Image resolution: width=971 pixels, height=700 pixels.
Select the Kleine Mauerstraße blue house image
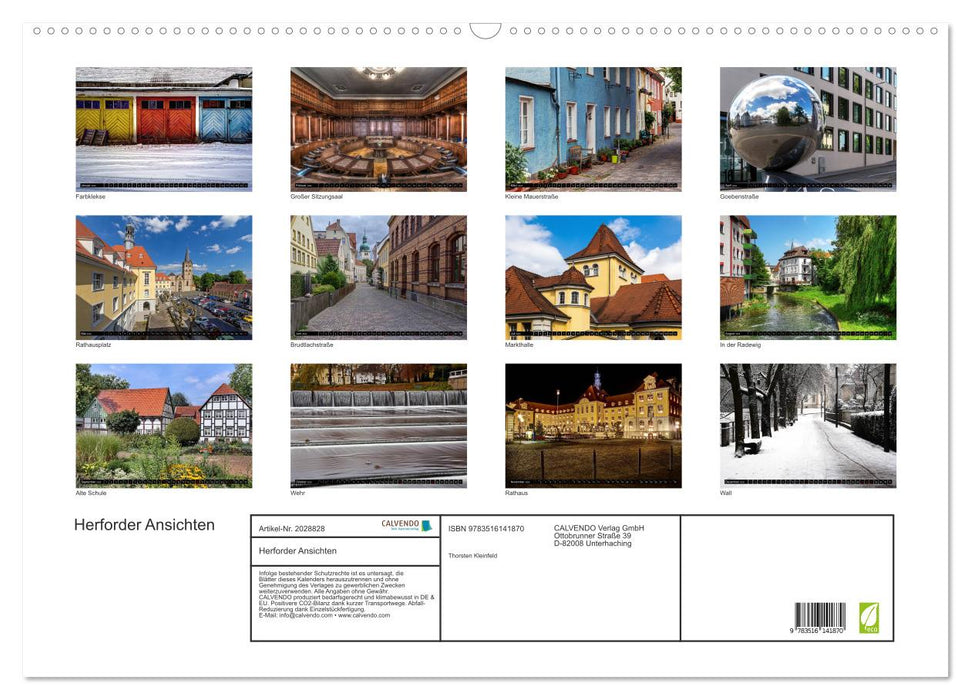pos(592,128)
